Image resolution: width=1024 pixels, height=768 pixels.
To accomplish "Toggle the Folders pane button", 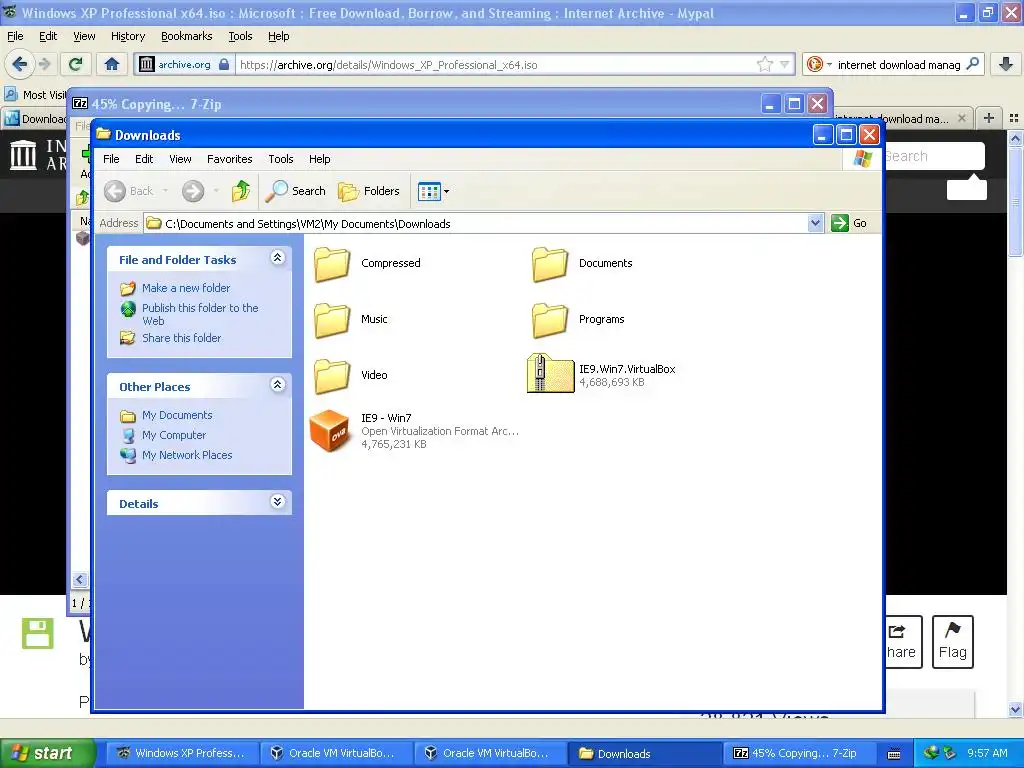I will 369,191.
